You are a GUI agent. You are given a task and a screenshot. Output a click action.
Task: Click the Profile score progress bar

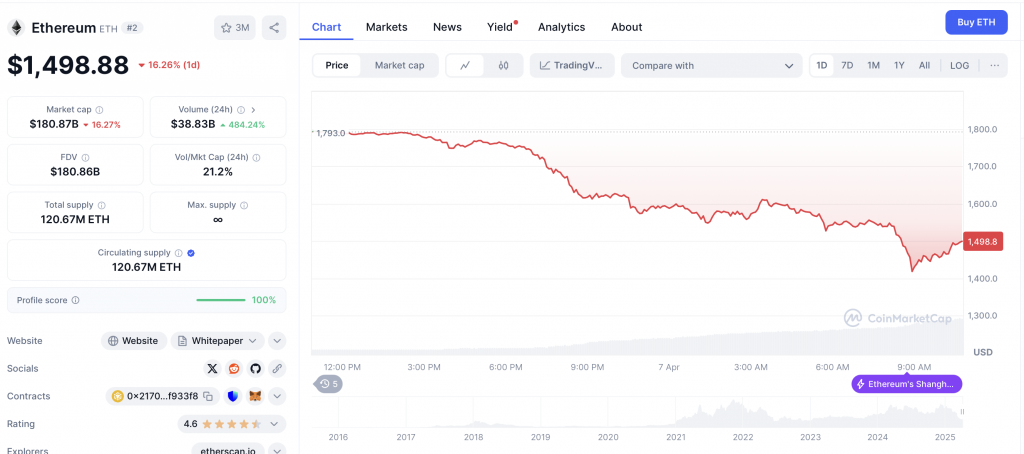click(x=221, y=300)
